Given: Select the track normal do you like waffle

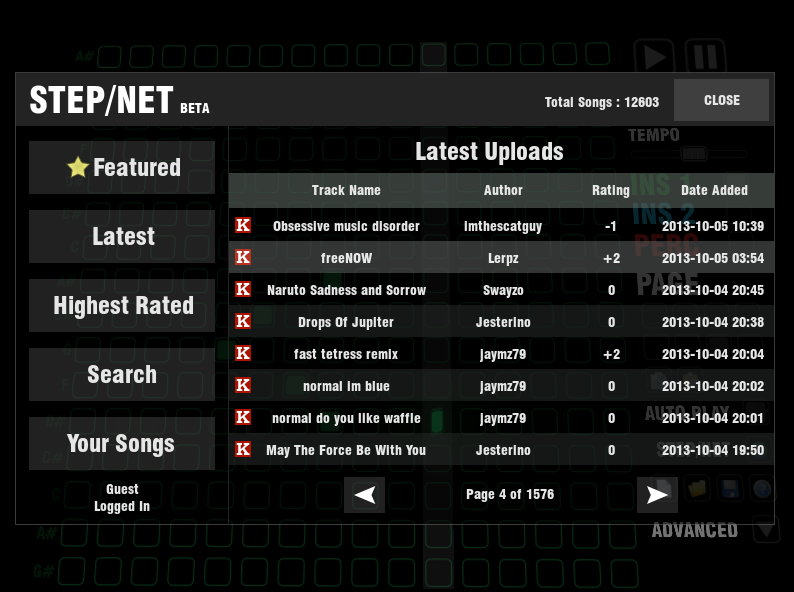Looking at the screenshot, I should (x=346, y=418).
